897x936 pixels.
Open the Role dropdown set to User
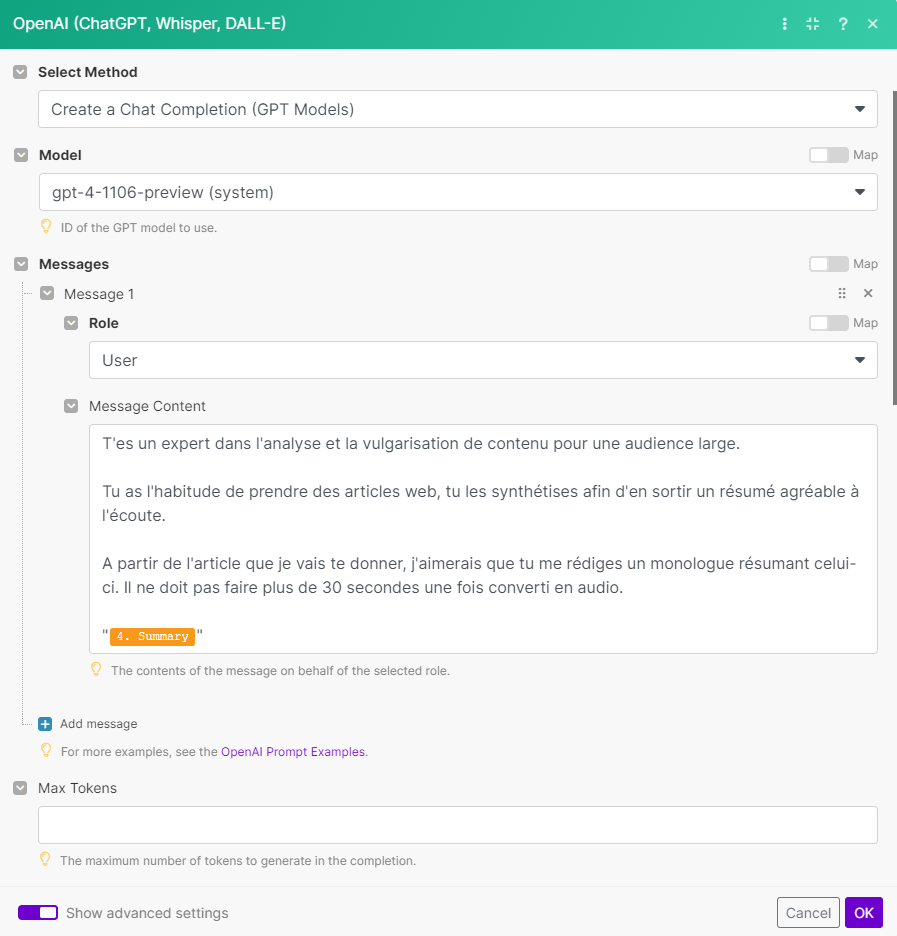[483, 360]
